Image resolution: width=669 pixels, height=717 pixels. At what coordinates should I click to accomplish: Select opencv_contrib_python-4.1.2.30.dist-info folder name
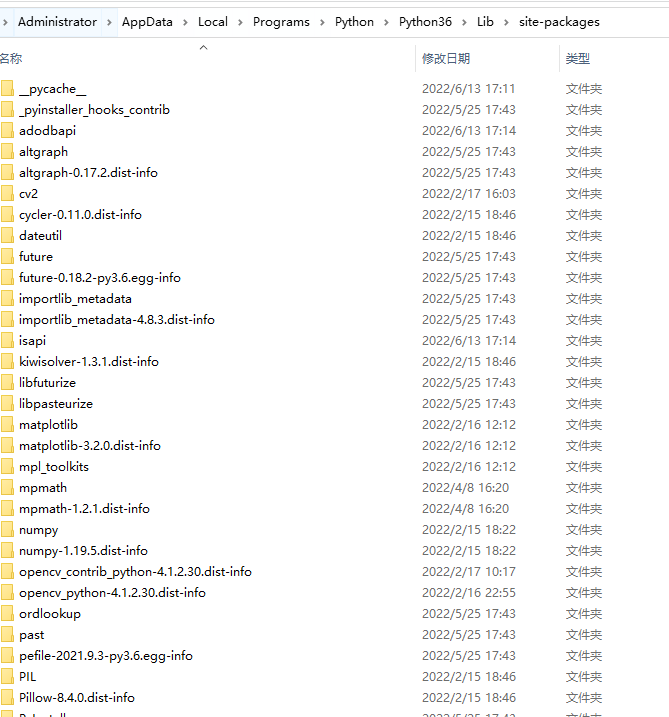(135, 572)
